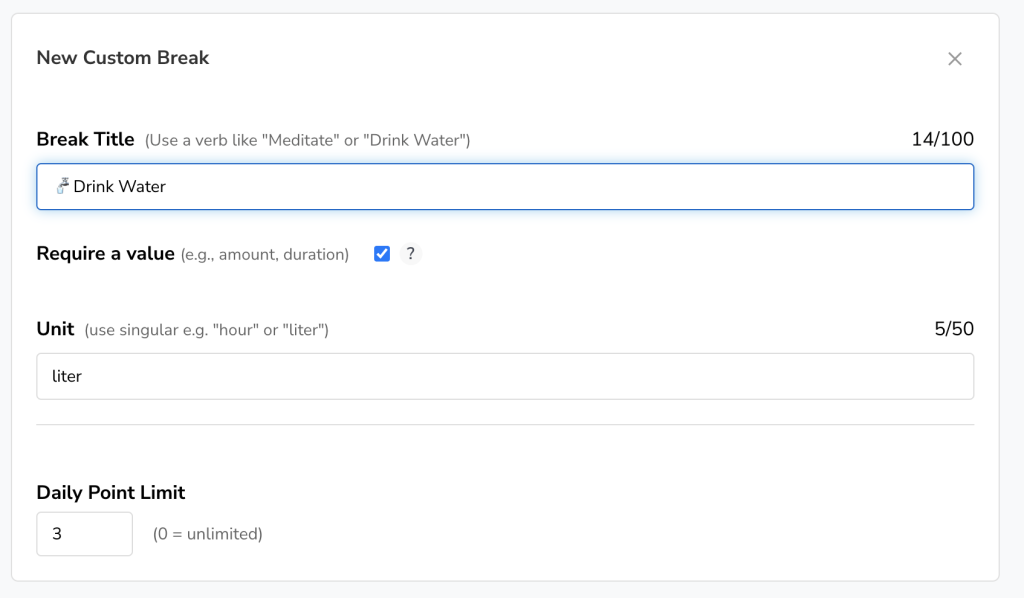Click the word "Water" in the title field
This screenshot has width=1024, height=598.
click(x=143, y=187)
